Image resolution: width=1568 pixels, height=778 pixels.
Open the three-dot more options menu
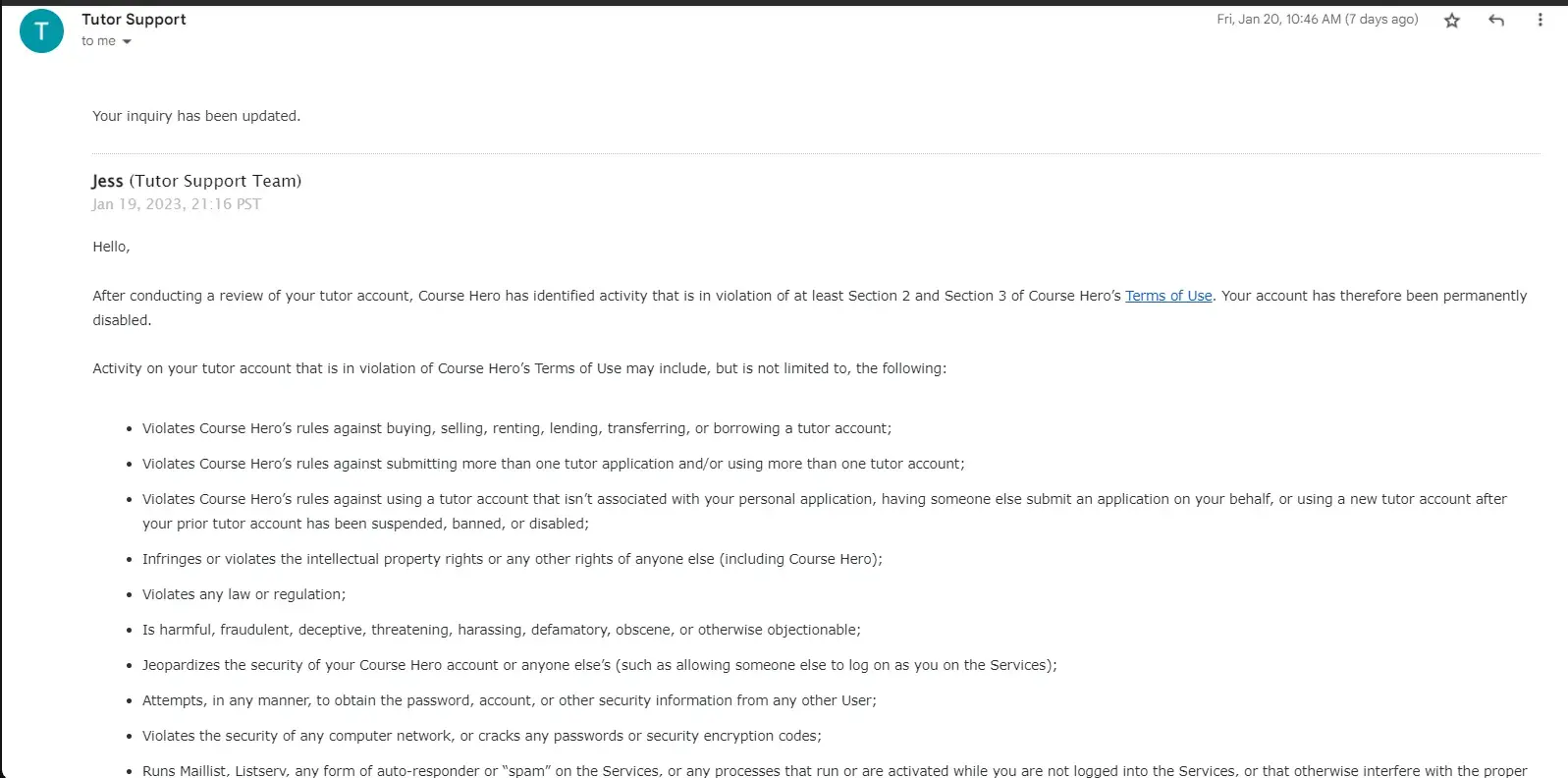point(1540,20)
